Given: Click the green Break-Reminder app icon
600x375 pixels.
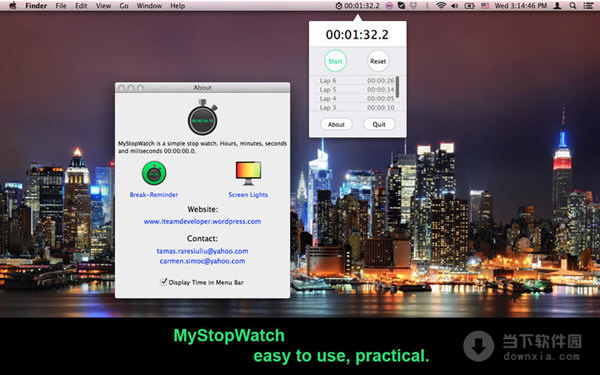Looking at the screenshot, I should click(x=154, y=173).
